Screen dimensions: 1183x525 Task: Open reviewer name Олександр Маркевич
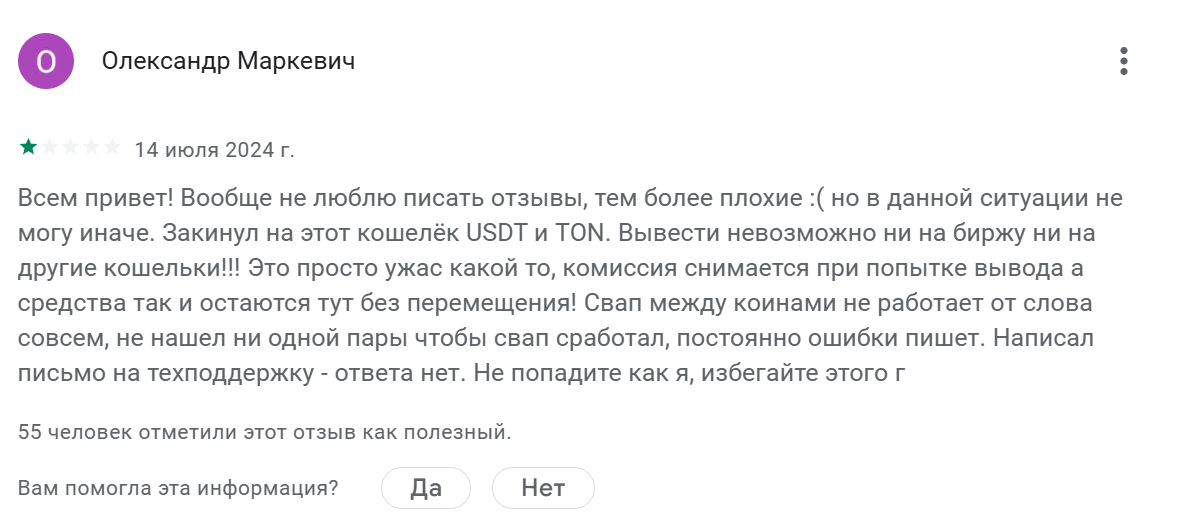(228, 61)
